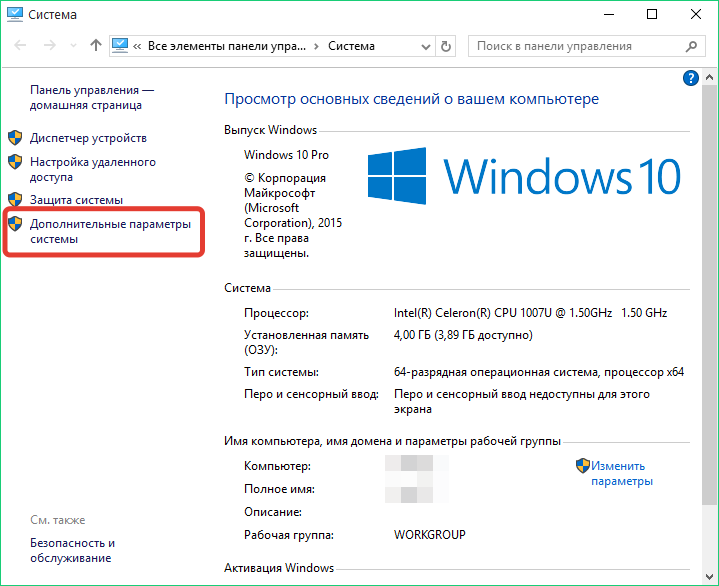The height and width of the screenshot is (586, 719).
Task: Click the Back navigation arrow
Action: coord(20,45)
